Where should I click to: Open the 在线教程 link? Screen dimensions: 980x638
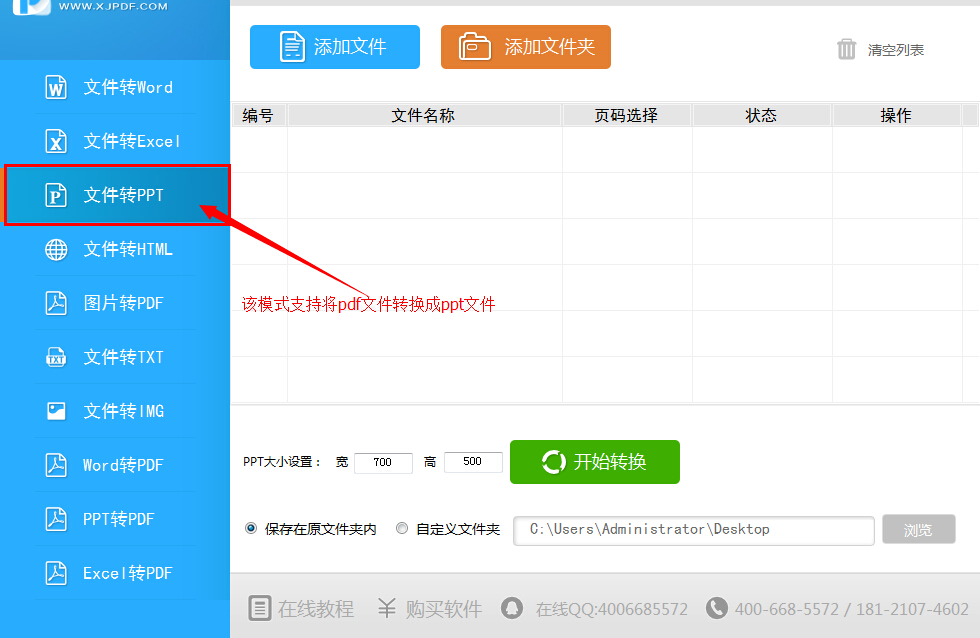click(301, 609)
